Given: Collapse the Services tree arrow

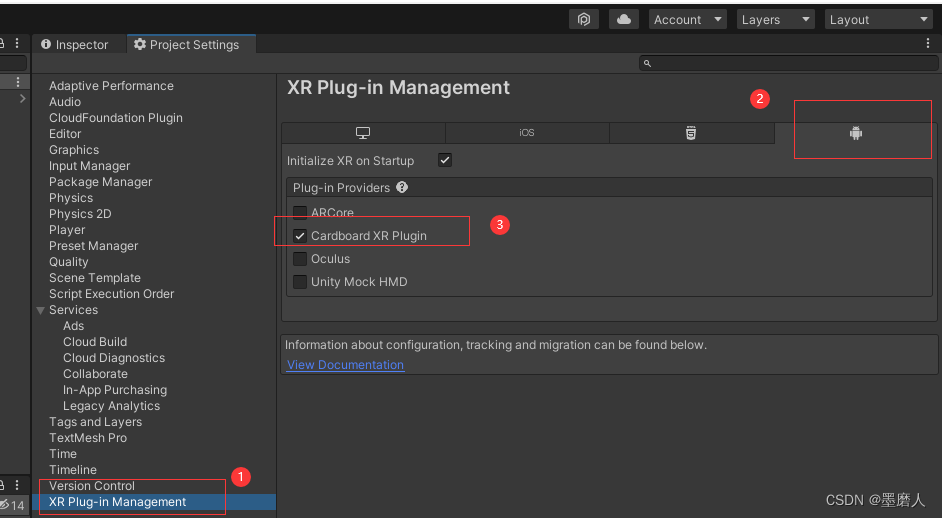Looking at the screenshot, I should pos(40,311).
